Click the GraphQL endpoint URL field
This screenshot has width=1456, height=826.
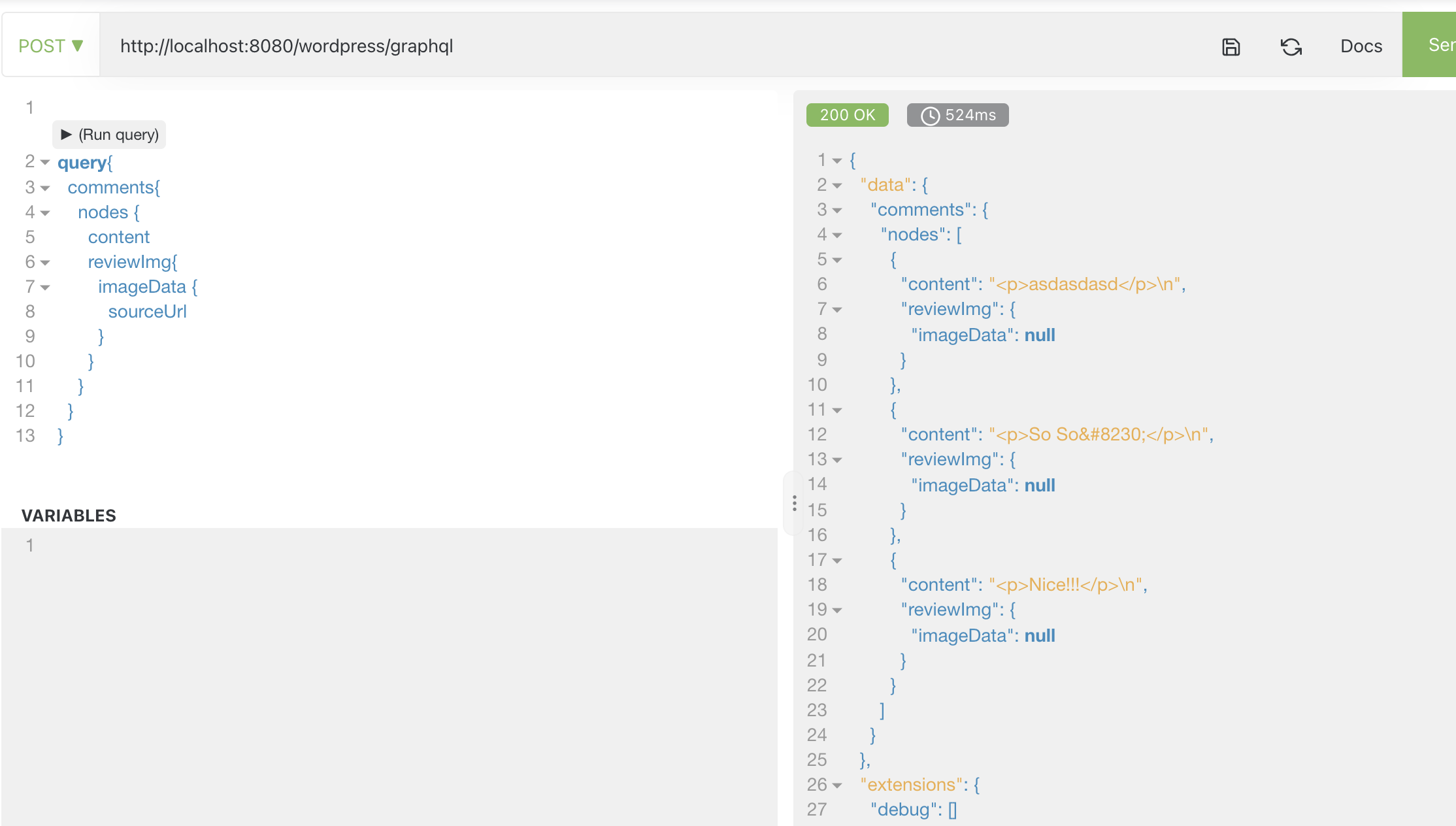pyautogui.click(x=588, y=46)
